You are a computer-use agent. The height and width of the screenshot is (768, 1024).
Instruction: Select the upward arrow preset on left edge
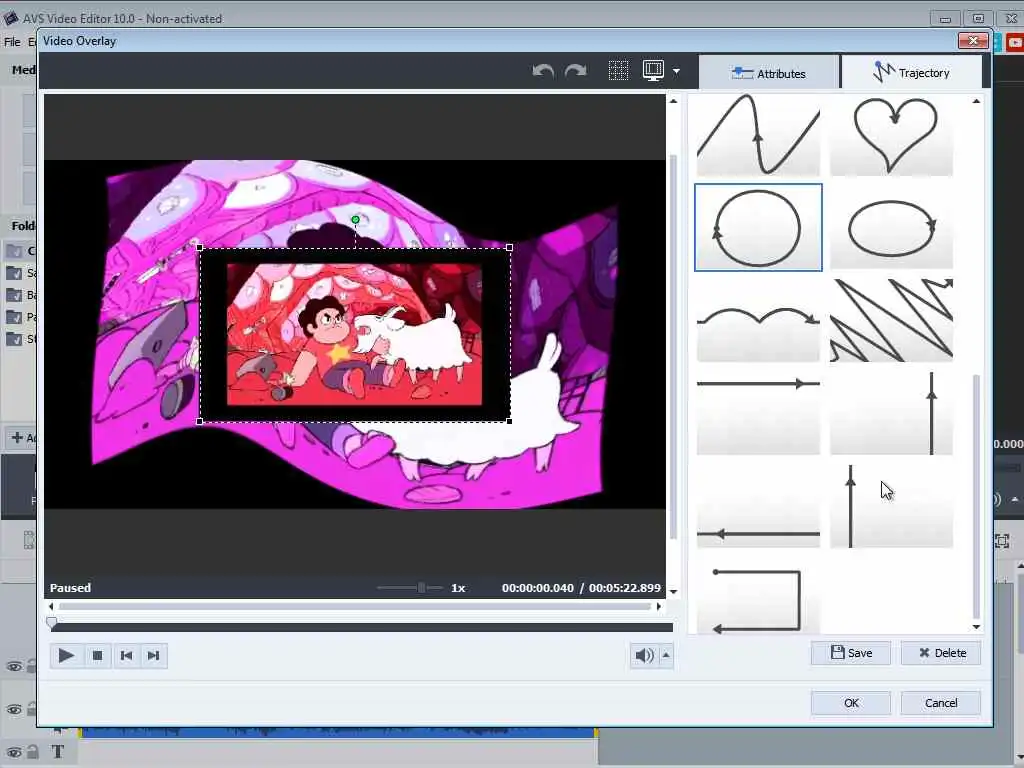891,505
